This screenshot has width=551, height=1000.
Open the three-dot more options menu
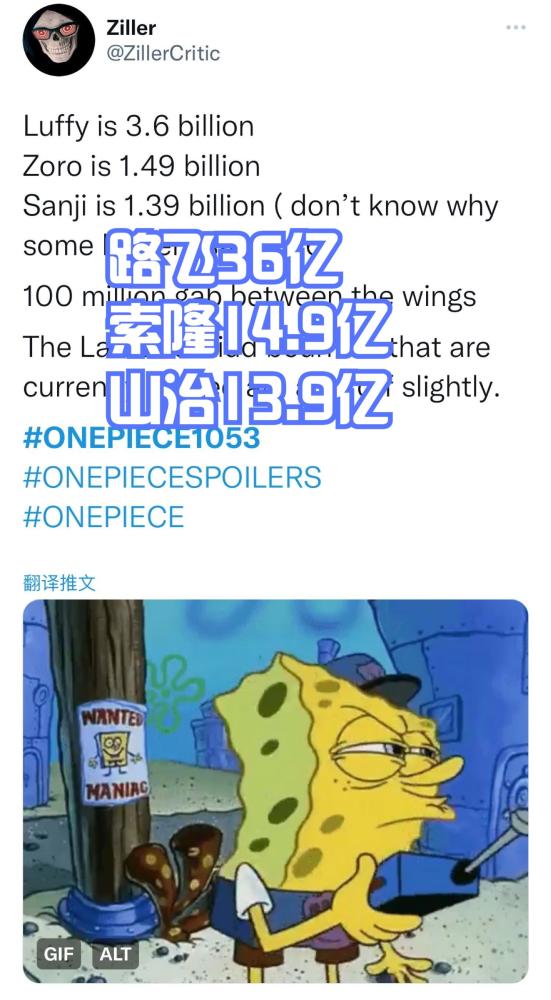coord(515,27)
